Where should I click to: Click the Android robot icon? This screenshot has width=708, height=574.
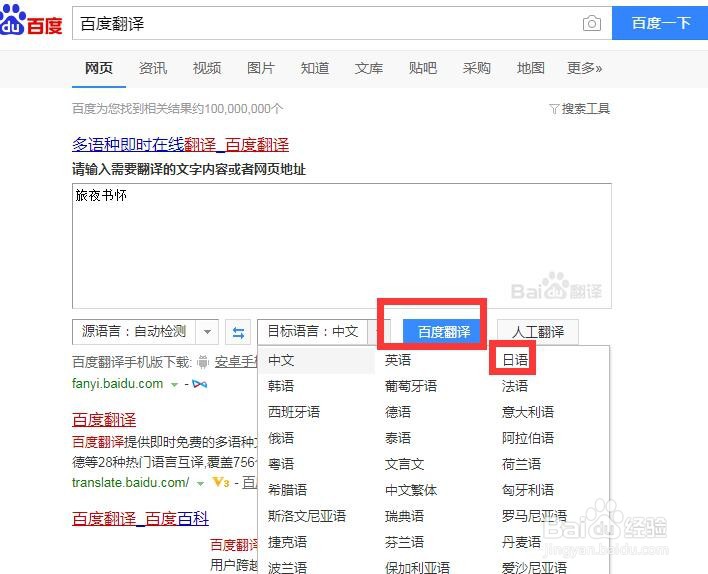coord(203,361)
